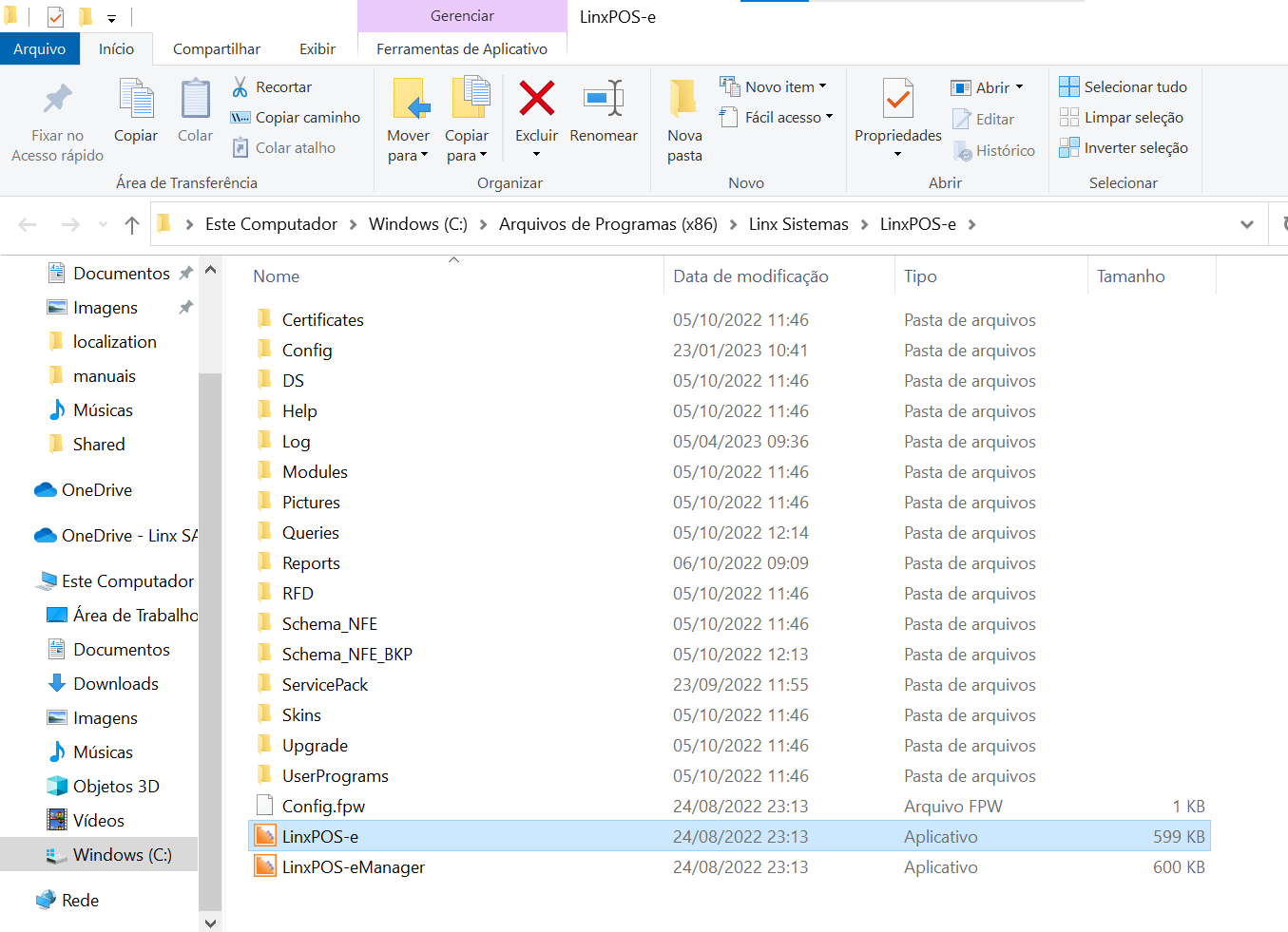
Task: Delete file with red Excluir icon
Action: (x=536, y=98)
